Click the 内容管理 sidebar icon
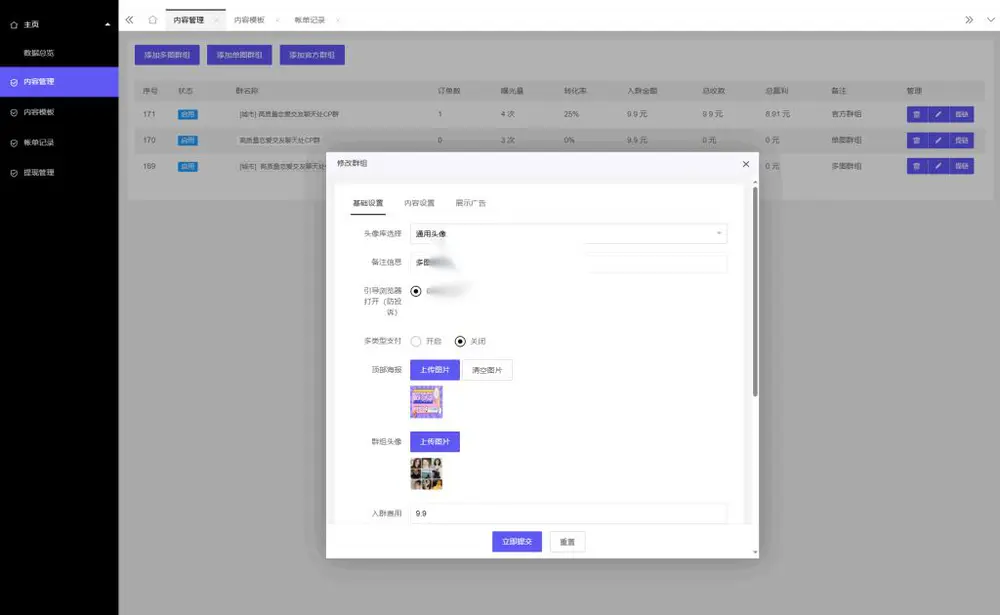The height and width of the screenshot is (615, 1000). click(14, 82)
